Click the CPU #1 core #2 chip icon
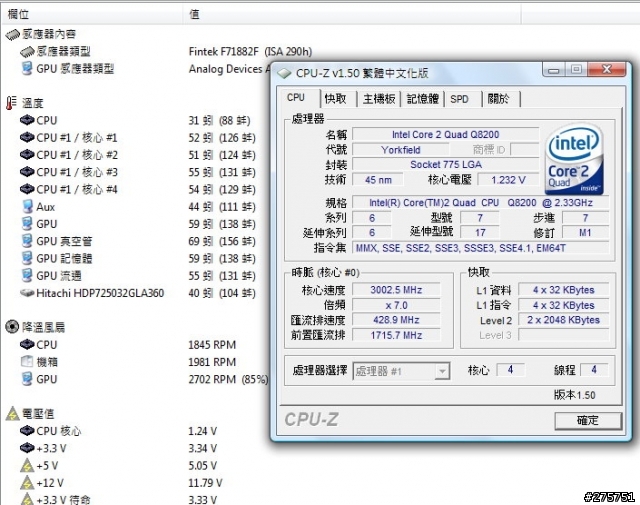Image resolution: width=640 pixels, height=505 pixels. 27,155
